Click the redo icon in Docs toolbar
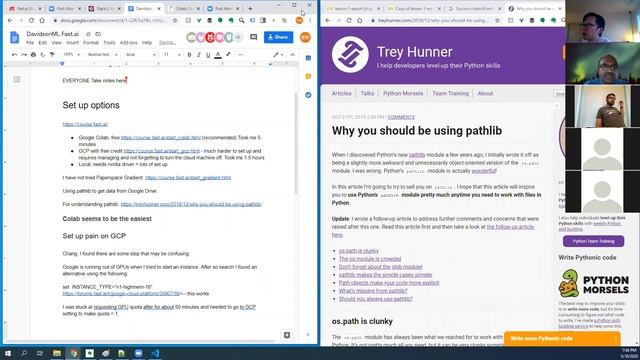640x360 pixels. 24,55
